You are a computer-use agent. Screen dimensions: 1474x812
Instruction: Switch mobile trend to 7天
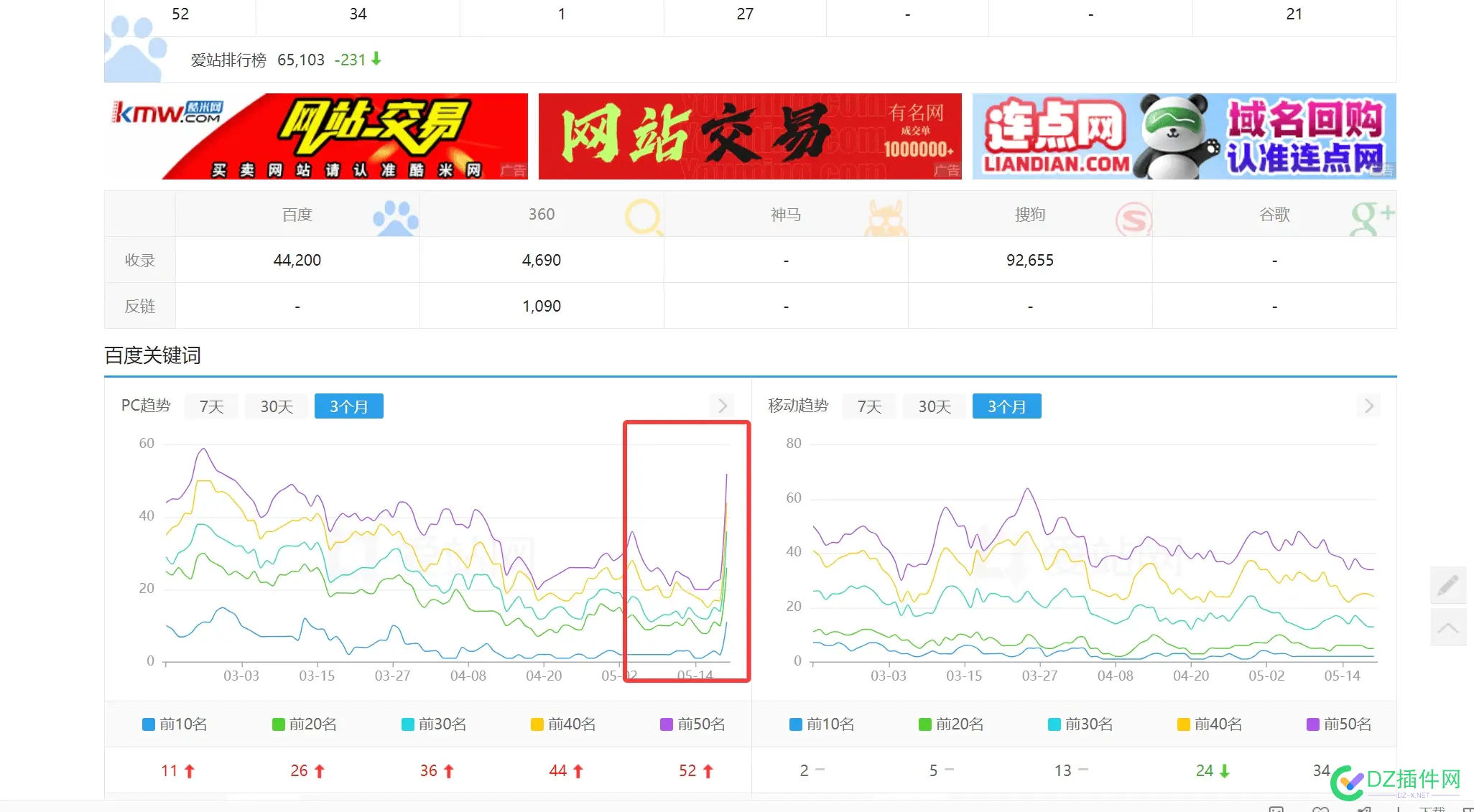(x=869, y=406)
